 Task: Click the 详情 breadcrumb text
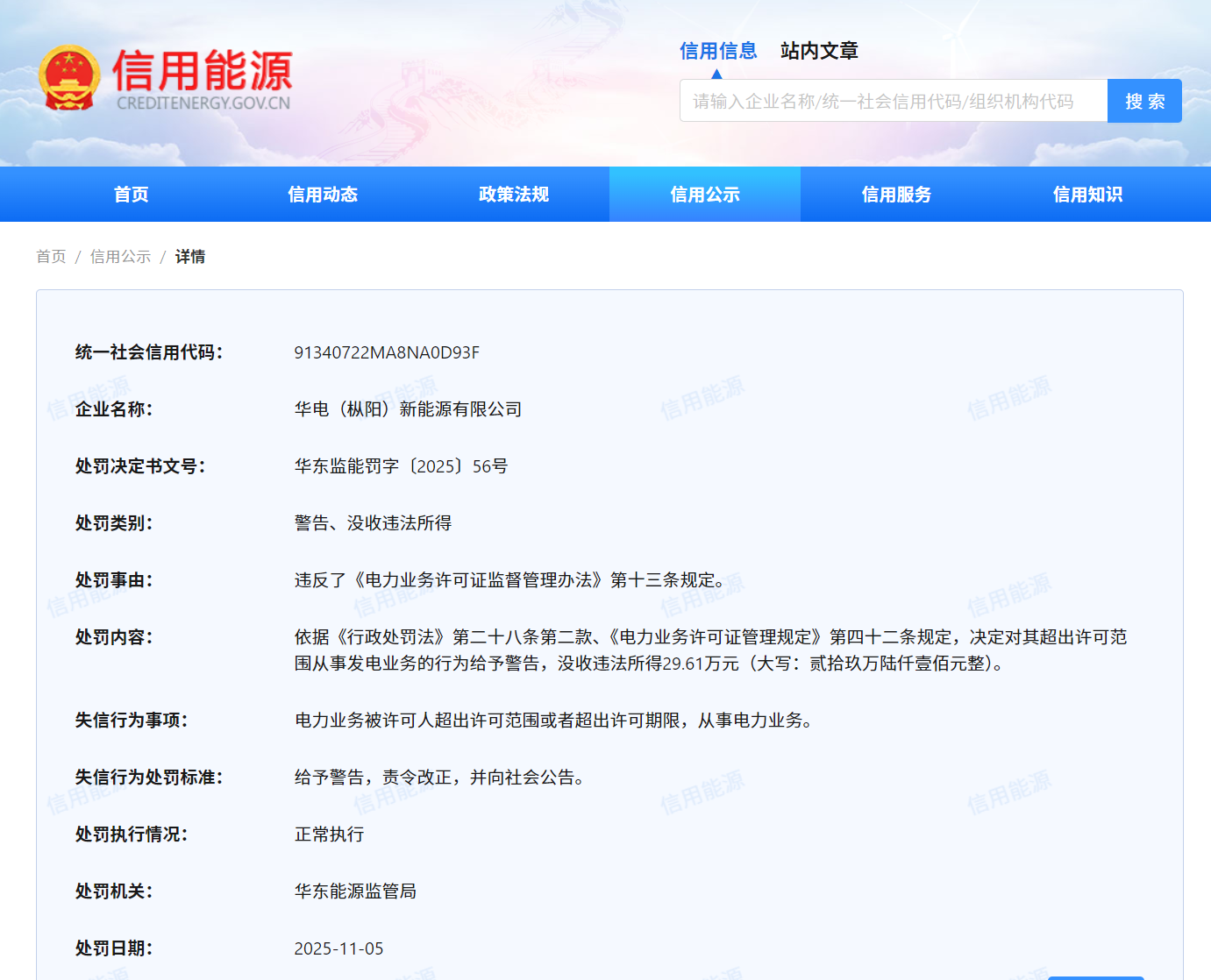tap(190, 257)
